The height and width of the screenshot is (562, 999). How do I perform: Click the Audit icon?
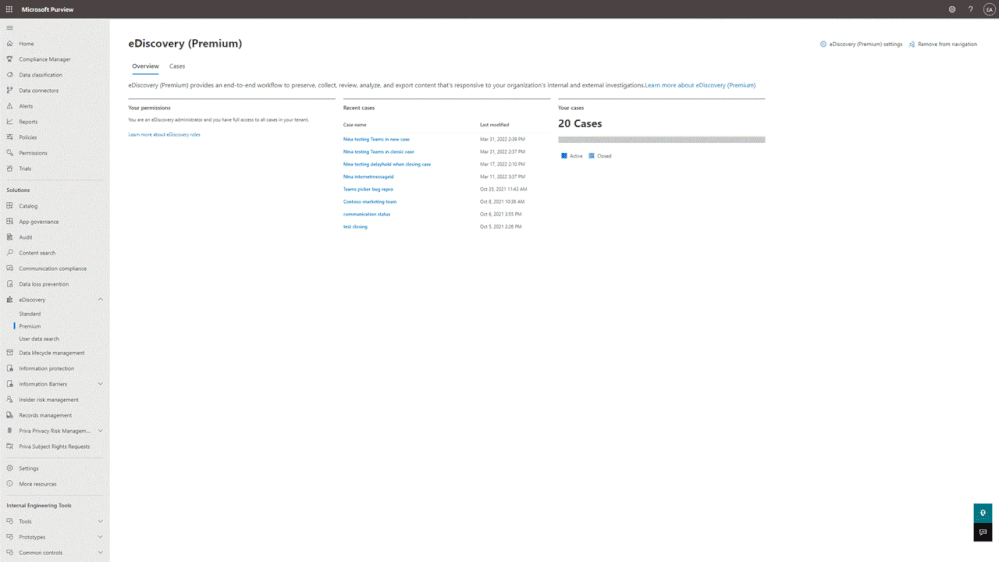[x=10, y=237]
